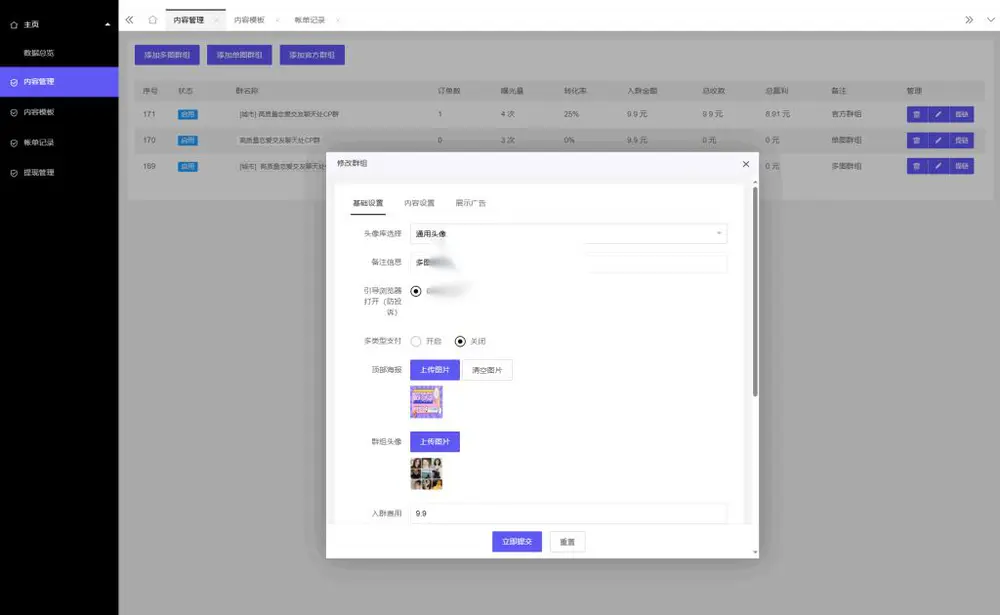
Task: Click 添加官方群组 button
Action: click(x=312, y=55)
